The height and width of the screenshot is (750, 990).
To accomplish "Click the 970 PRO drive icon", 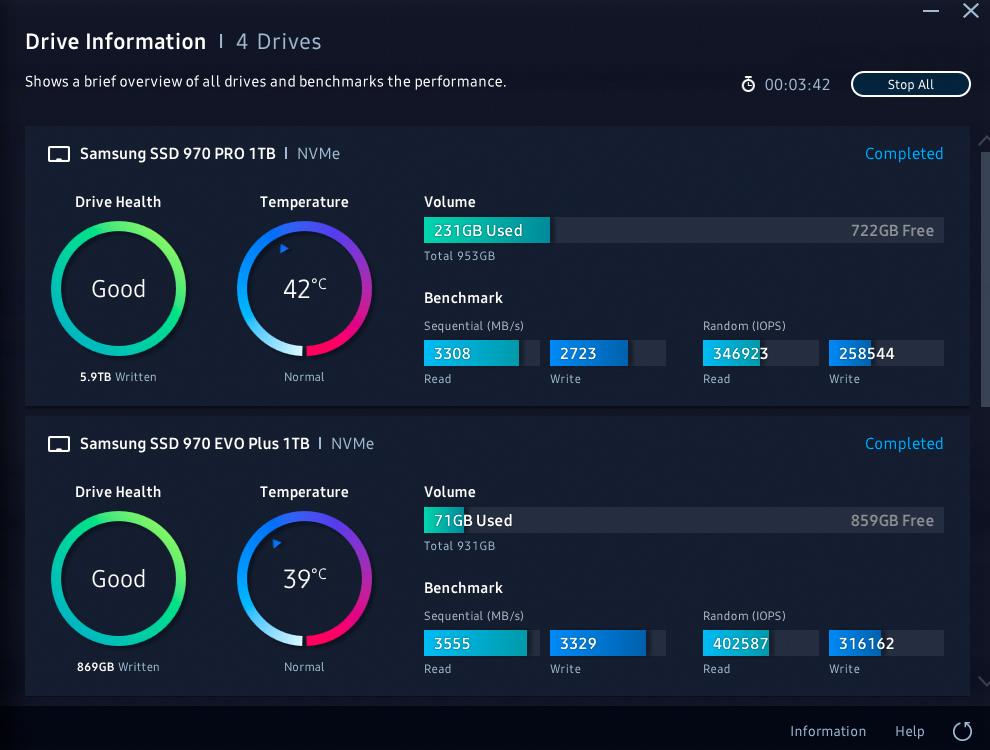I will pyautogui.click(x=59, y=154).
